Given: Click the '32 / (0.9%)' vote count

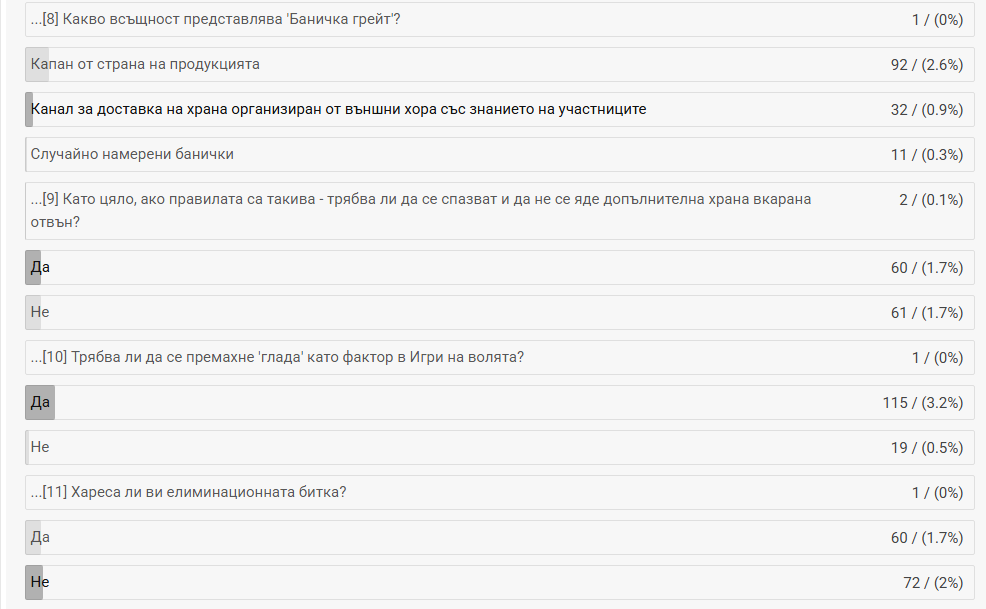Looking at the screenshot, I should (926, 109).
